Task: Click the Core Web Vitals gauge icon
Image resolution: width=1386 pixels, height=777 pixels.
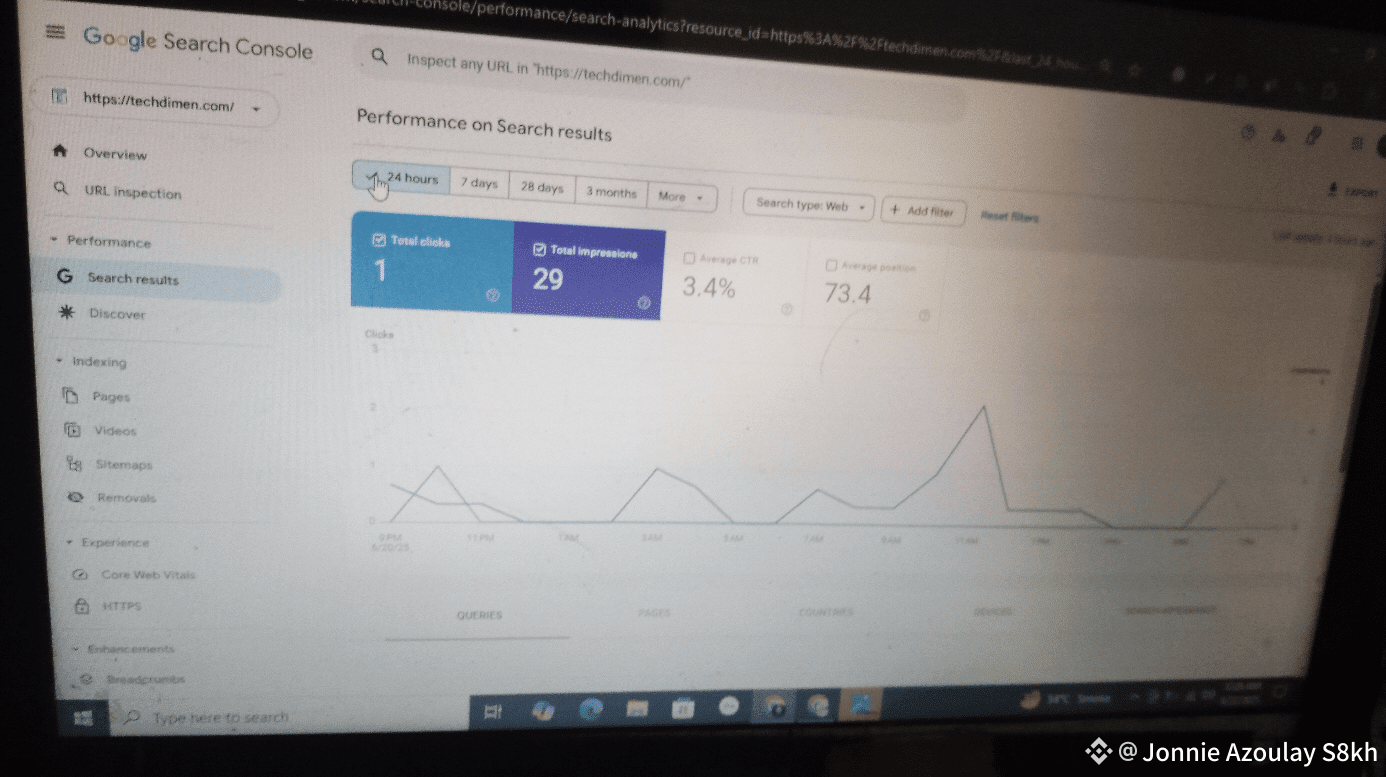Action: click(x=80, y=574)
